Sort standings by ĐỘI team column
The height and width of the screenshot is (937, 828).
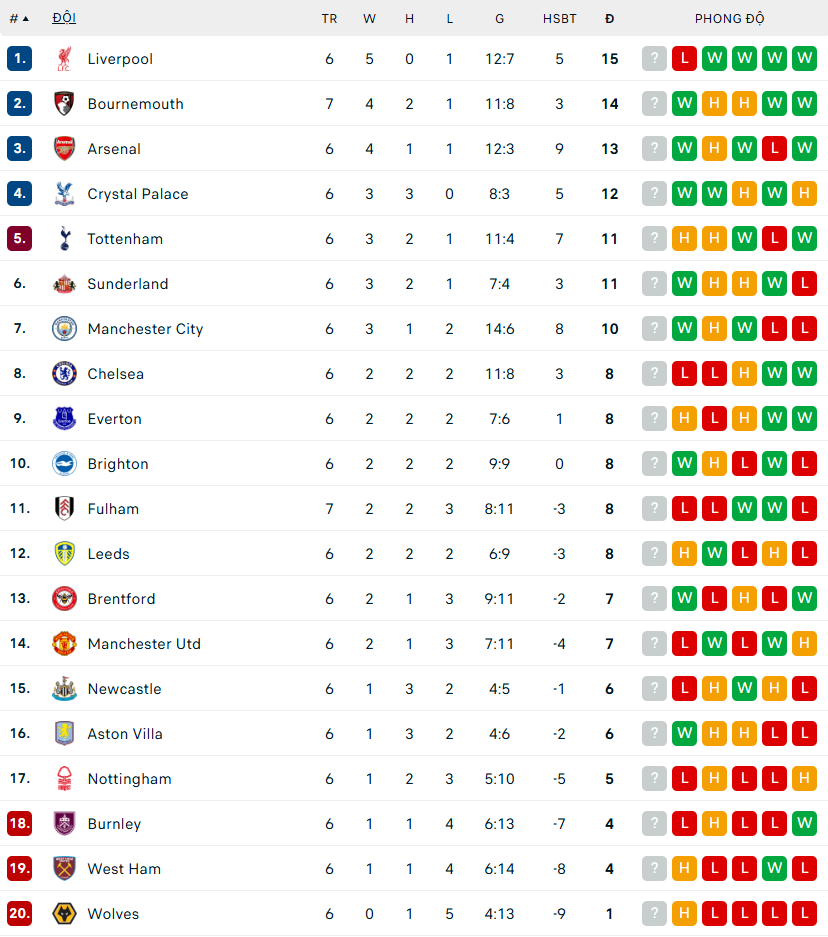pos(64,18)
